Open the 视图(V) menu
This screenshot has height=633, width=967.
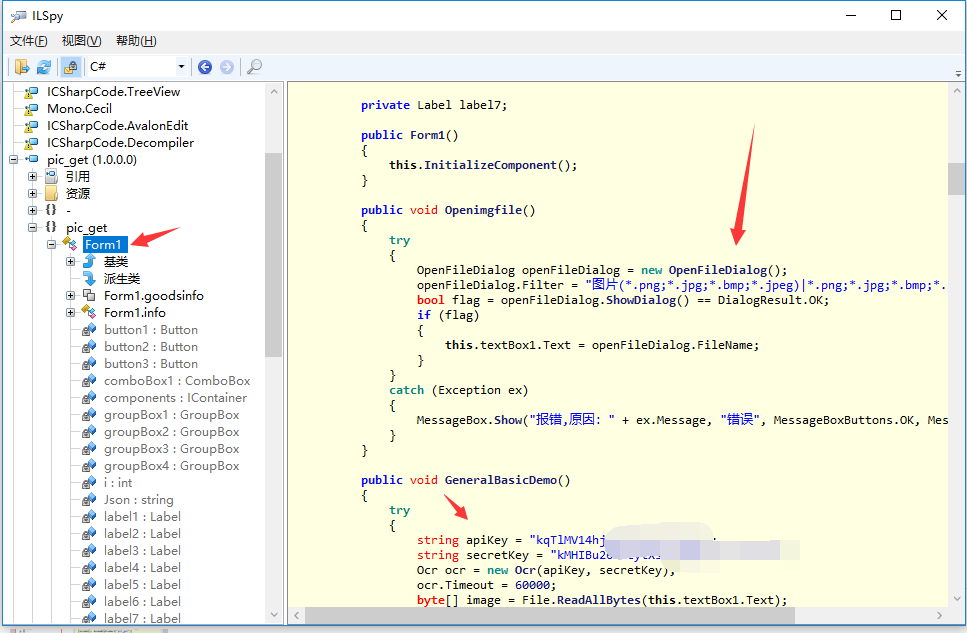point(81,41)
